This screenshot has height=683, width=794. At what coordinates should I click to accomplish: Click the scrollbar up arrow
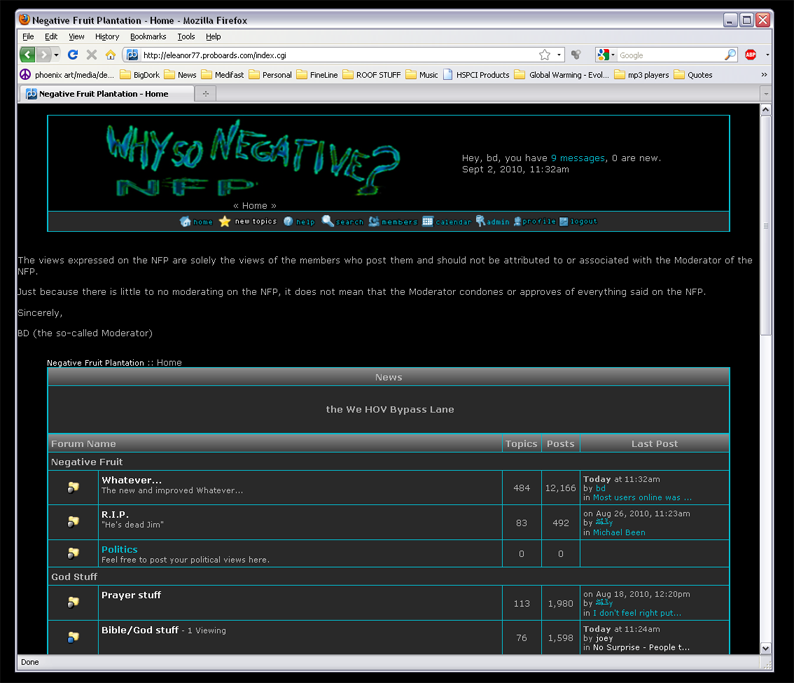(766, 109)
